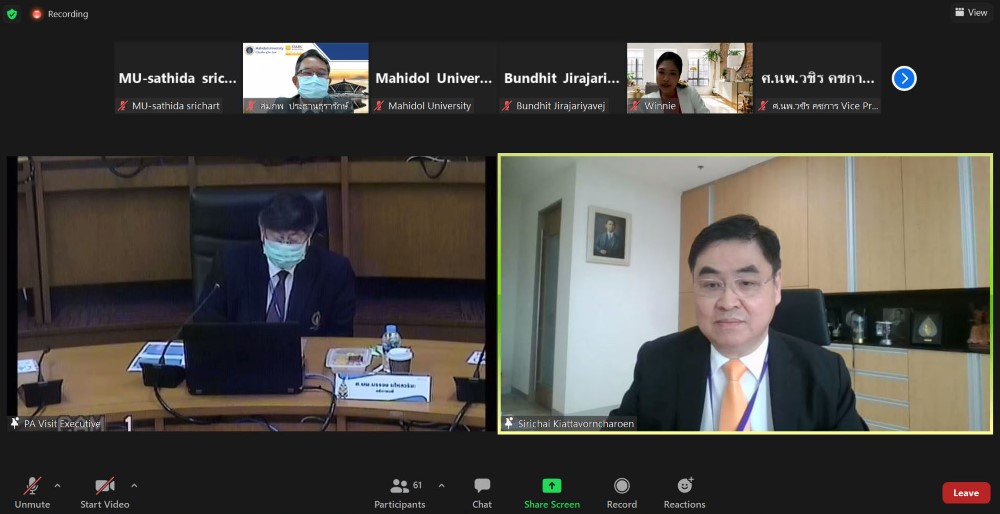Select the MU-sathida srichart participant tile
1000x514 pixels.
click(x=177, y=78)
